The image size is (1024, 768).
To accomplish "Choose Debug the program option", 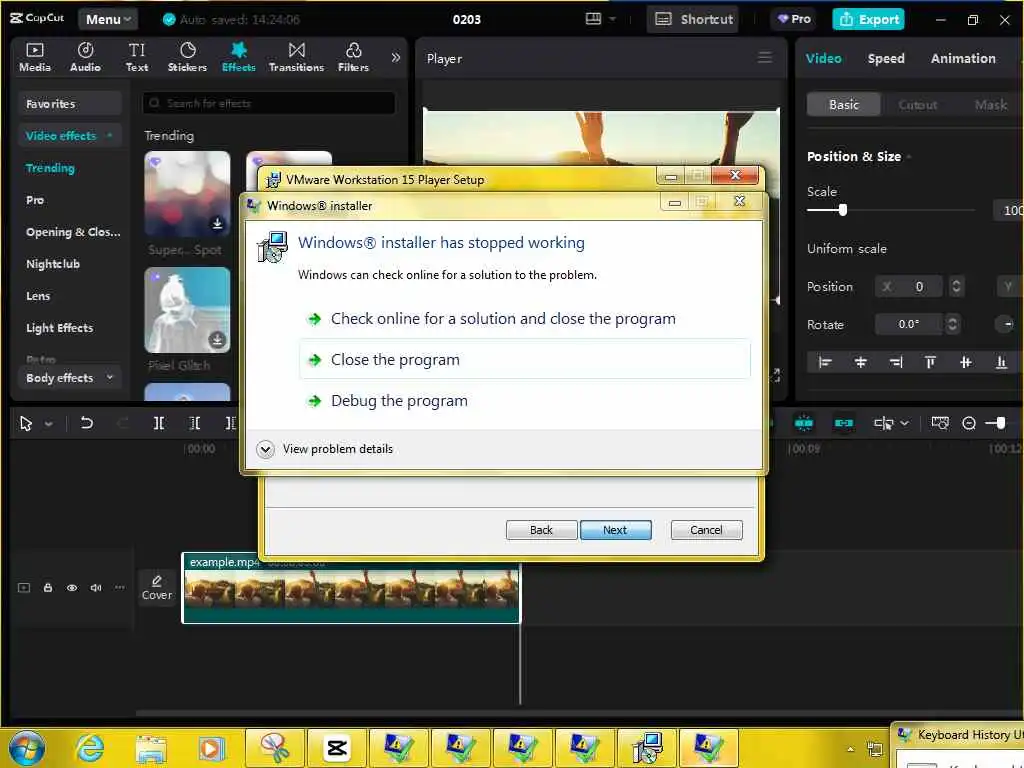I will tap(525, 401).
